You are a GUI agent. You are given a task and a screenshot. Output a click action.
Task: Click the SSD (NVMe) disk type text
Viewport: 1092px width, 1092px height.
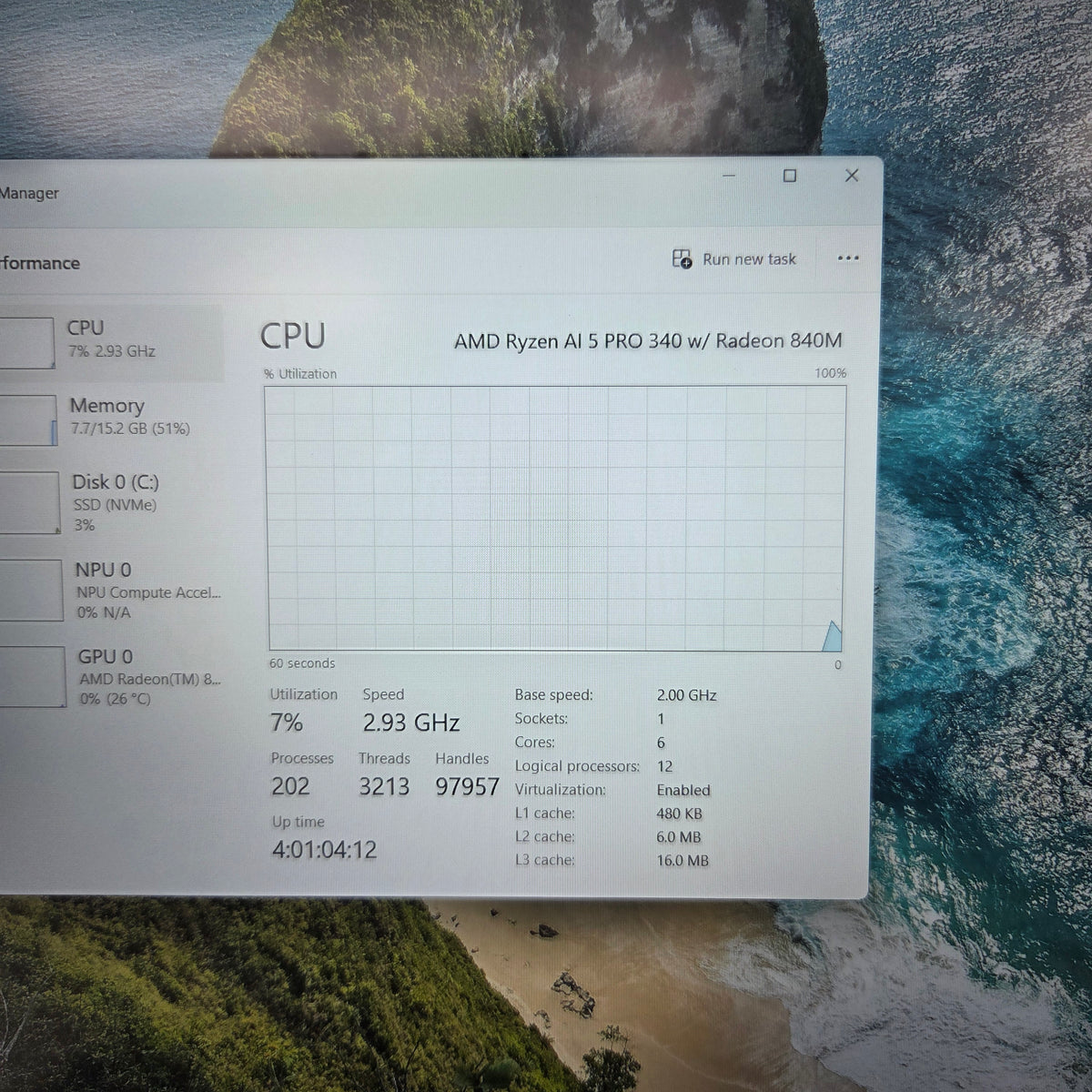(x=115, y=505)
